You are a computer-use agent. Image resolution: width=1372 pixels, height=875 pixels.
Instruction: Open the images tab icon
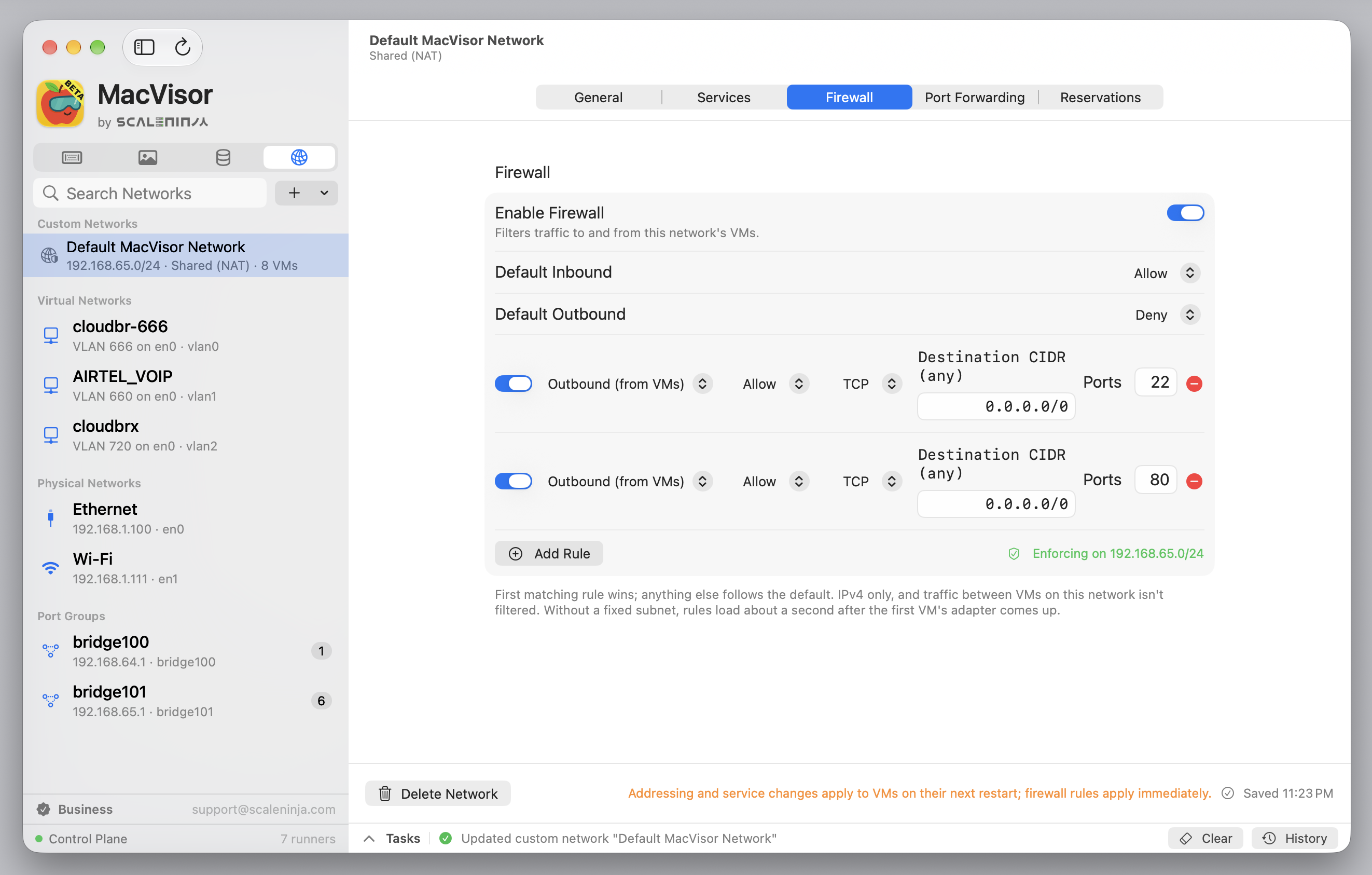[147, 157]
